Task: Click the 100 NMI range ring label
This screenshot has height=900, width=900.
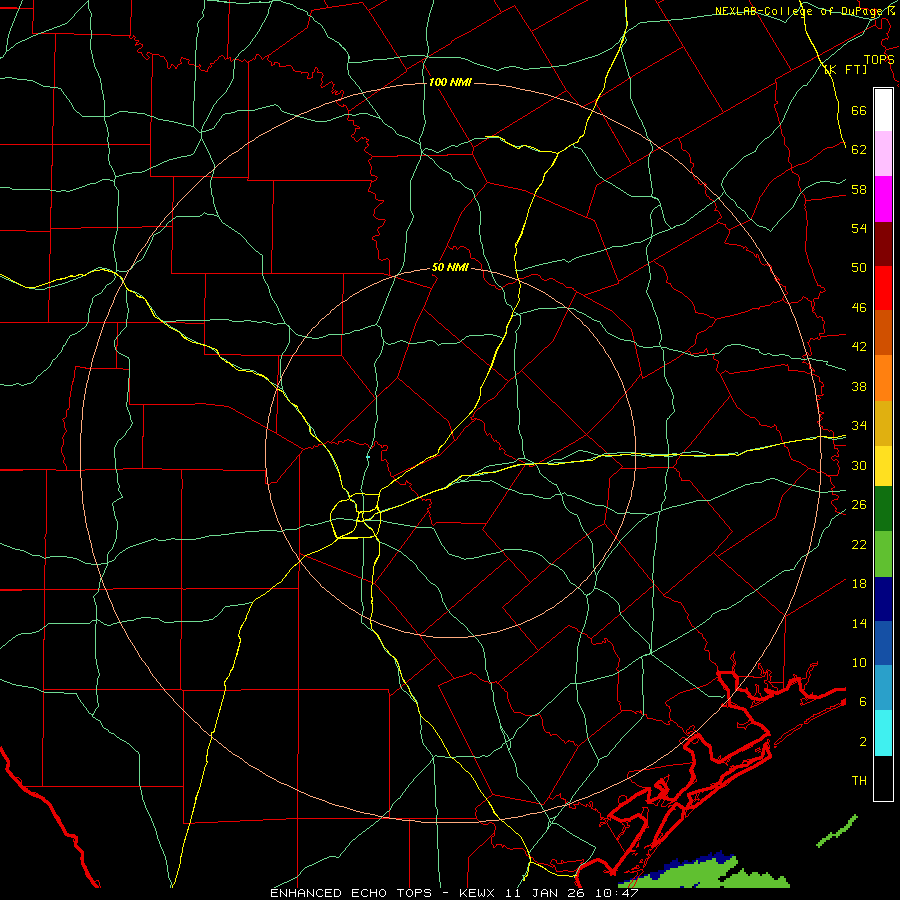Action: tap(450, 83)
